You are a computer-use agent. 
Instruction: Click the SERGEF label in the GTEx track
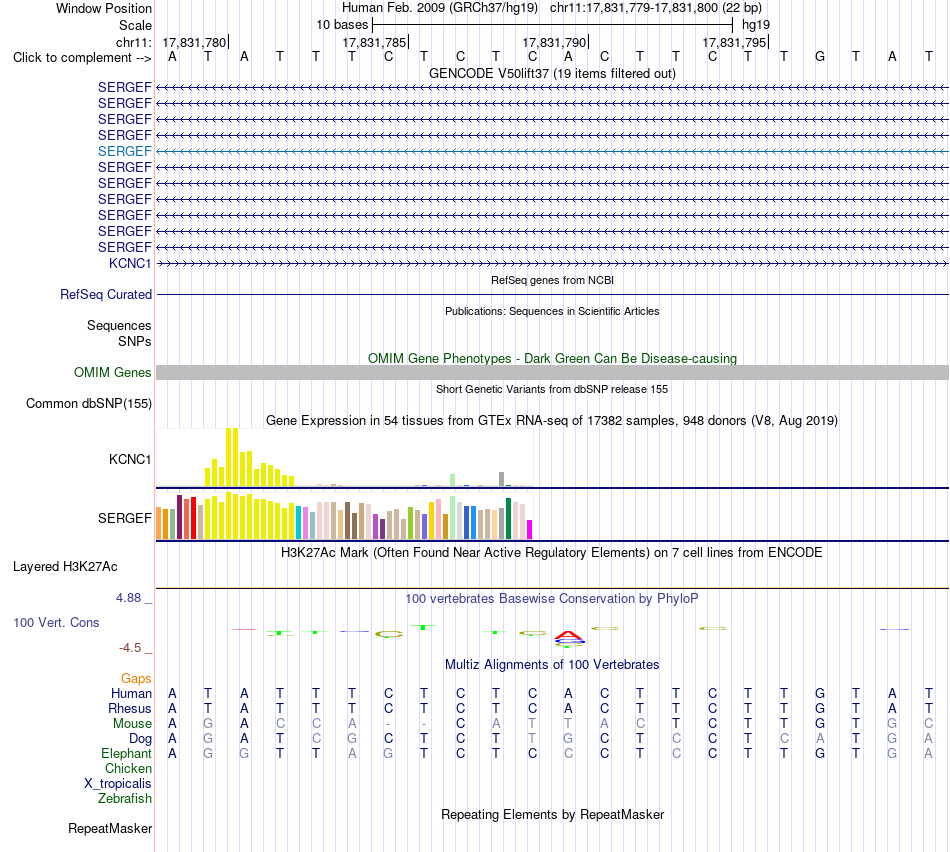tap(124, 518)
